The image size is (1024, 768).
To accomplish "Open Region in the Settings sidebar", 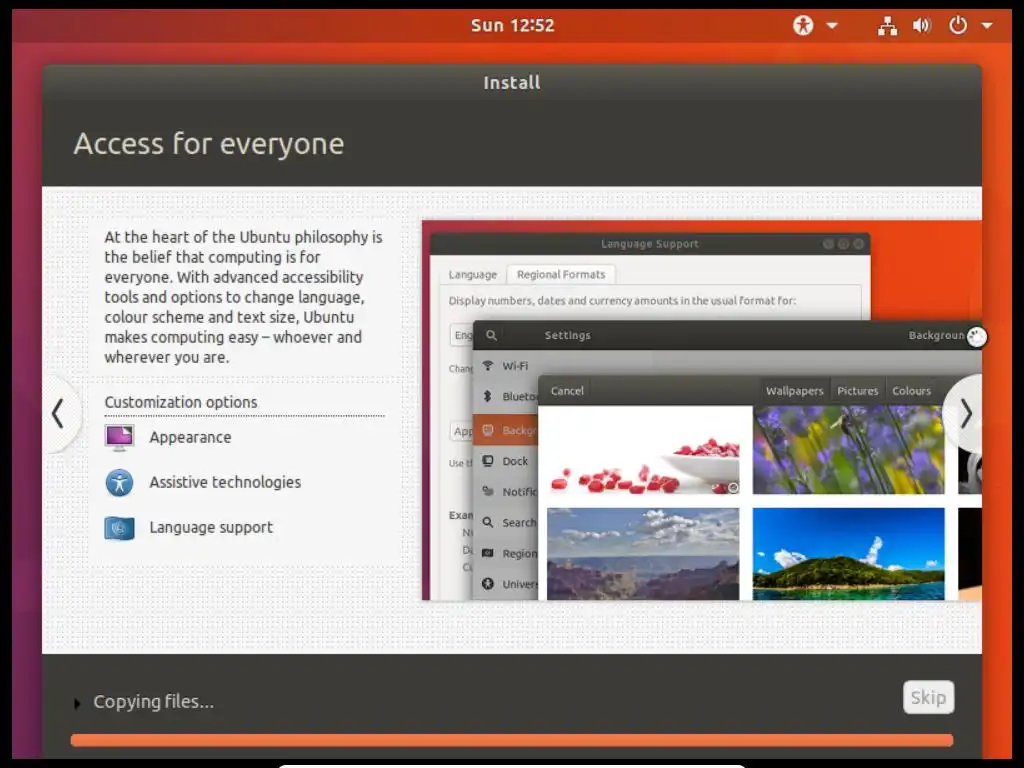I will [x=505, y=553].
